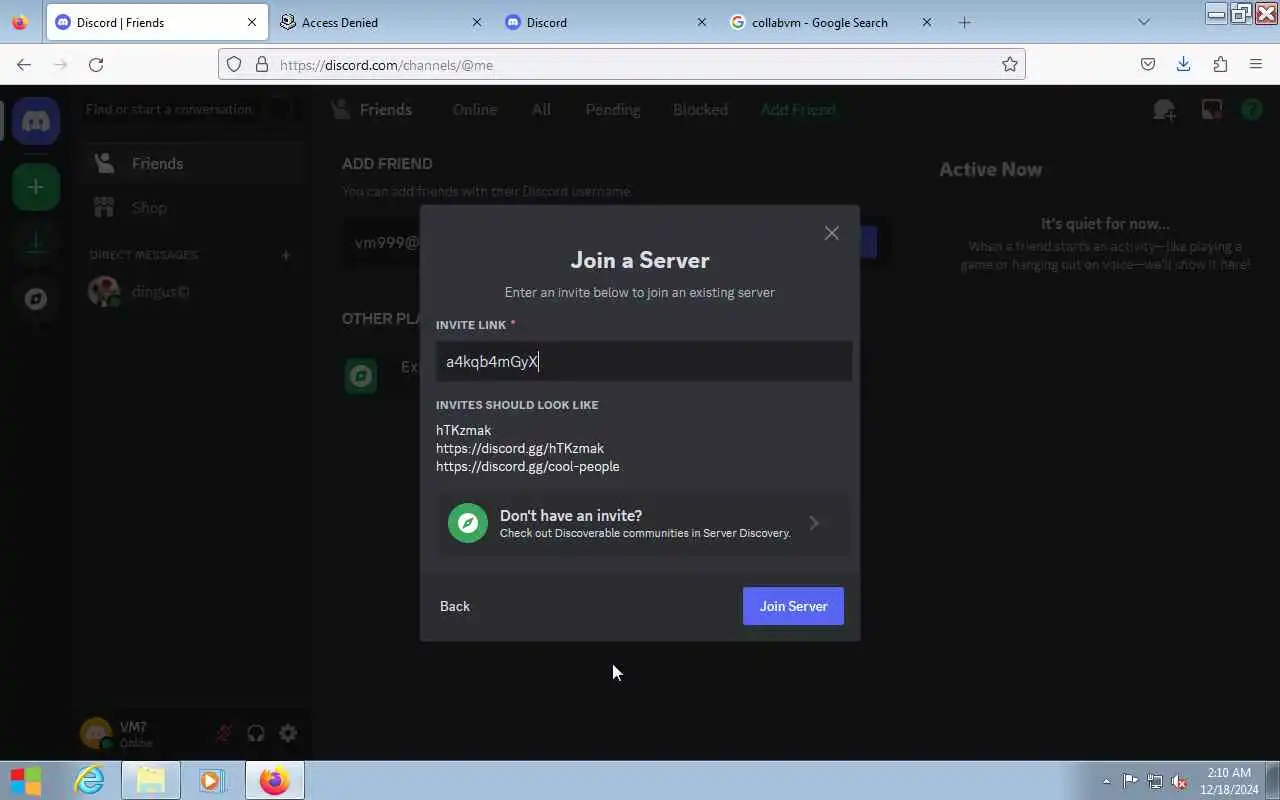Open dingus direct message
The image size is (1280, 800).
click(x=193, y=291)
